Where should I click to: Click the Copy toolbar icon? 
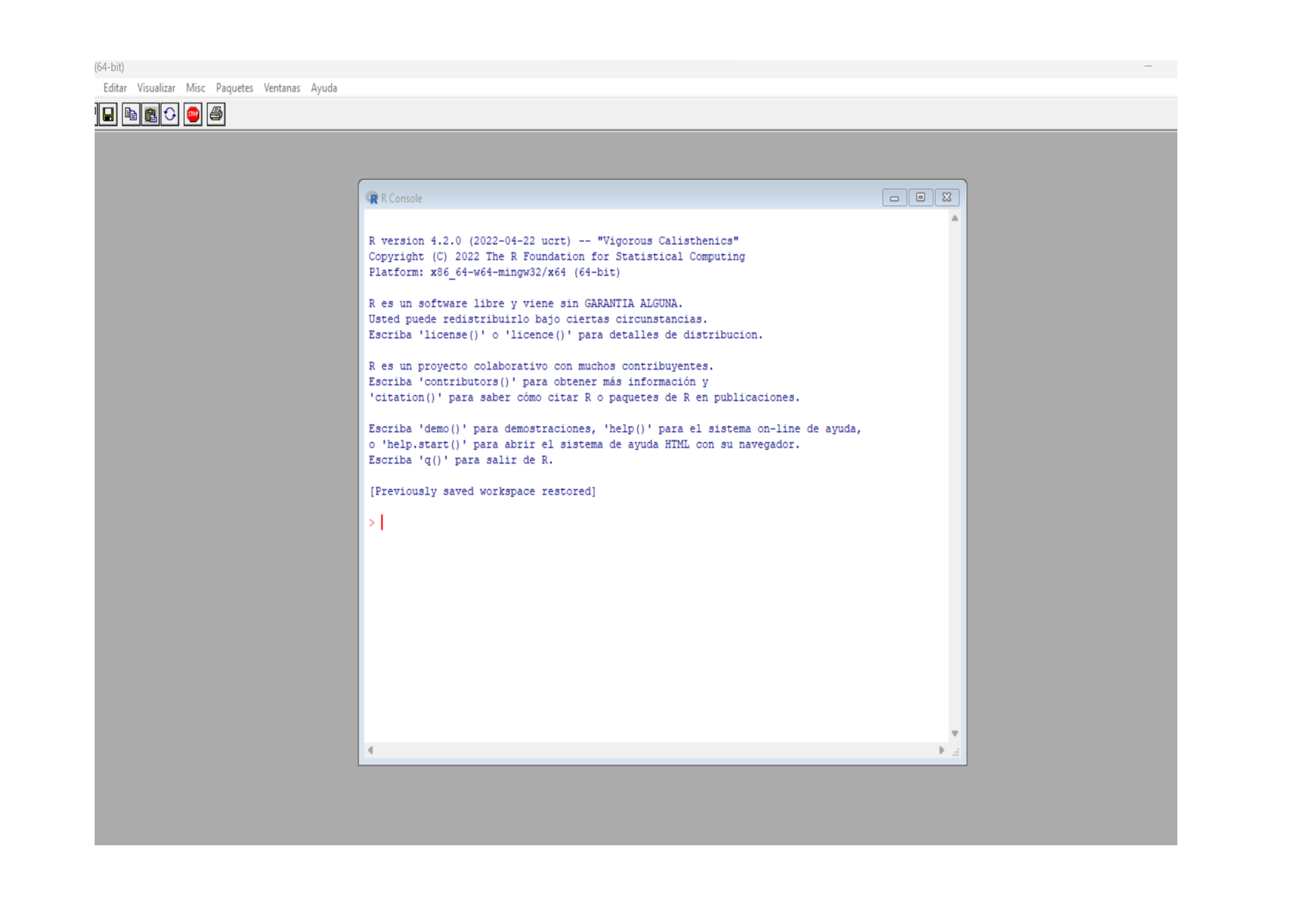(131, 114)
